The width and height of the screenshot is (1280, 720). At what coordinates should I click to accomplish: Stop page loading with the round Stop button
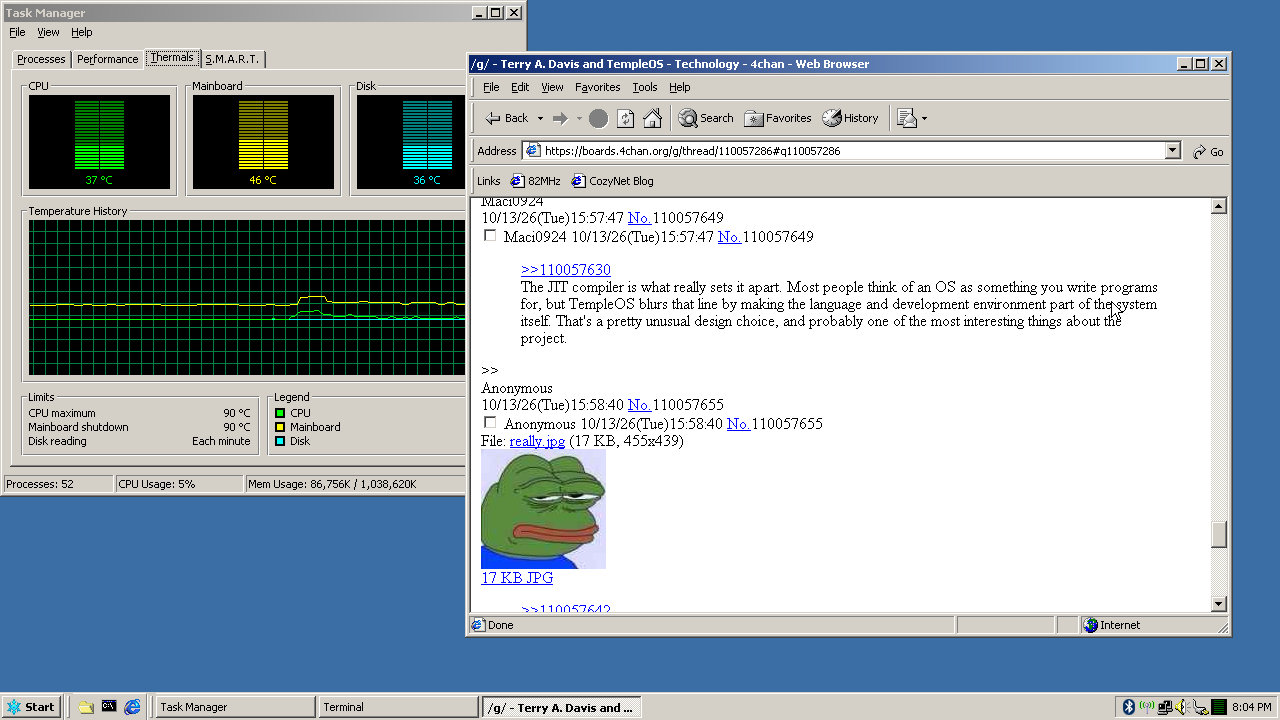pyautogui.click(x=598, y=118)
